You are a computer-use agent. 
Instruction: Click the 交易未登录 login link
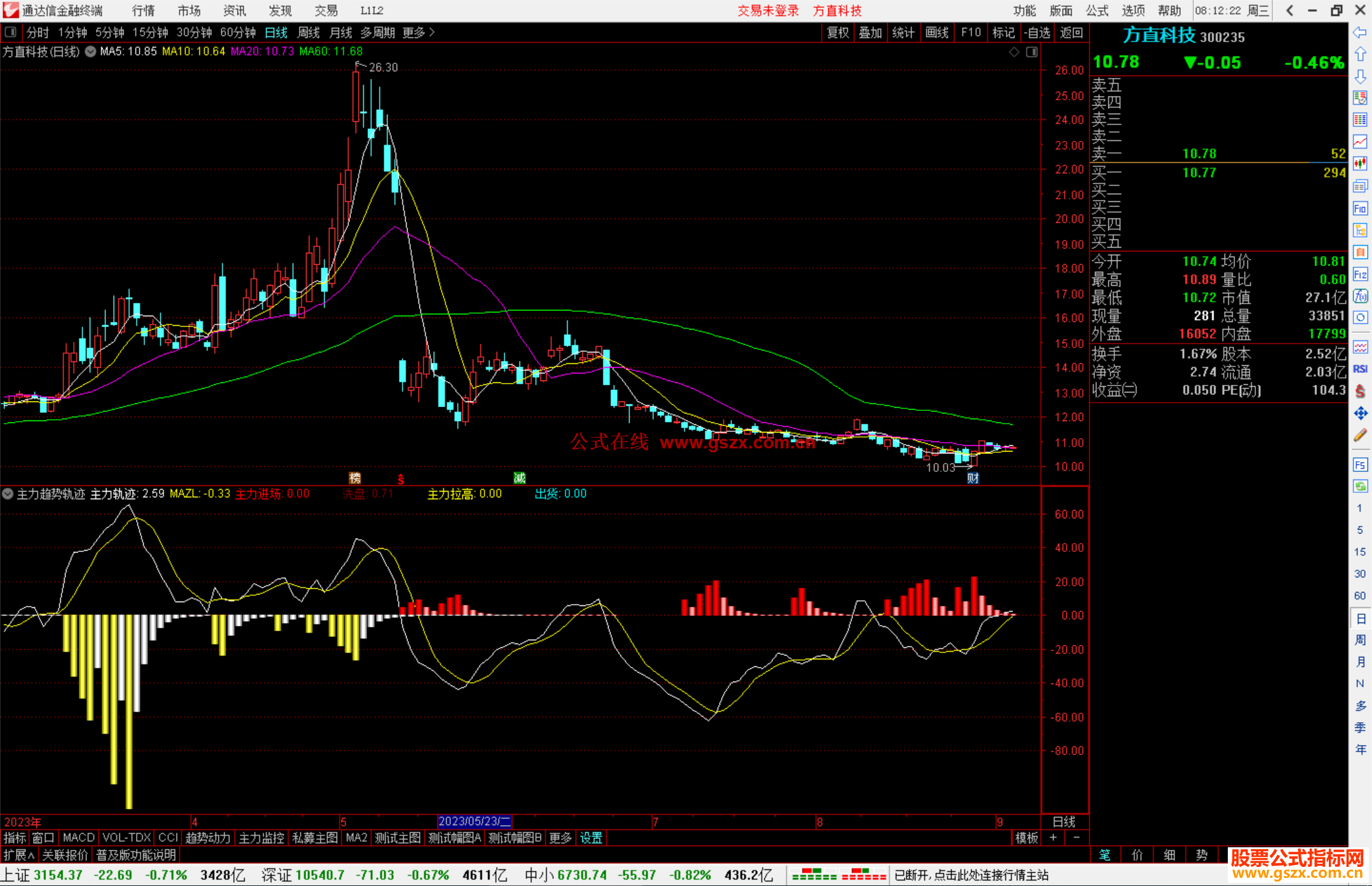tap(767, 11)
